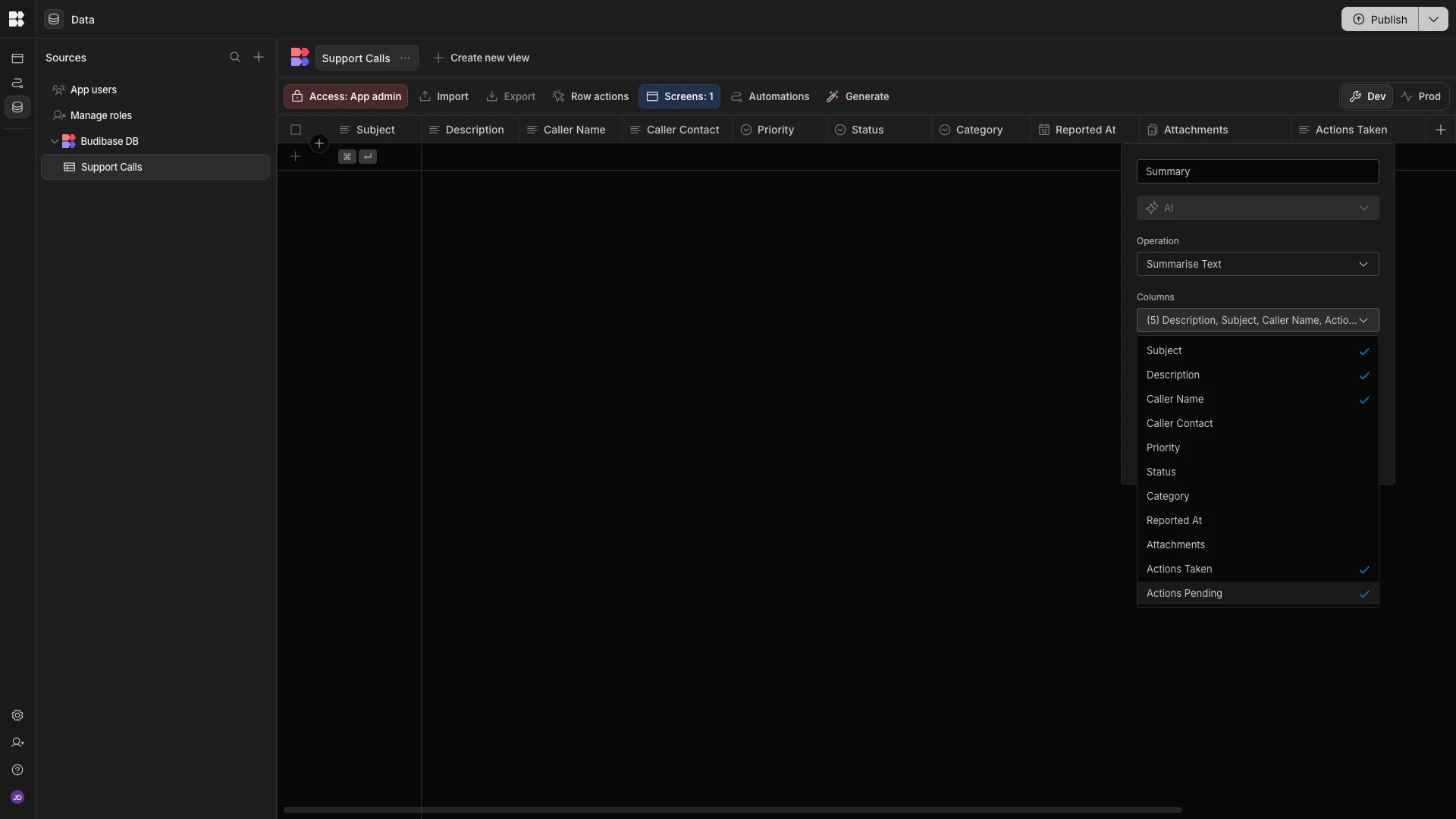This screenshot has height=819, width=1456.
Task: Click the Access: App admin button
Action: (346, 97)
